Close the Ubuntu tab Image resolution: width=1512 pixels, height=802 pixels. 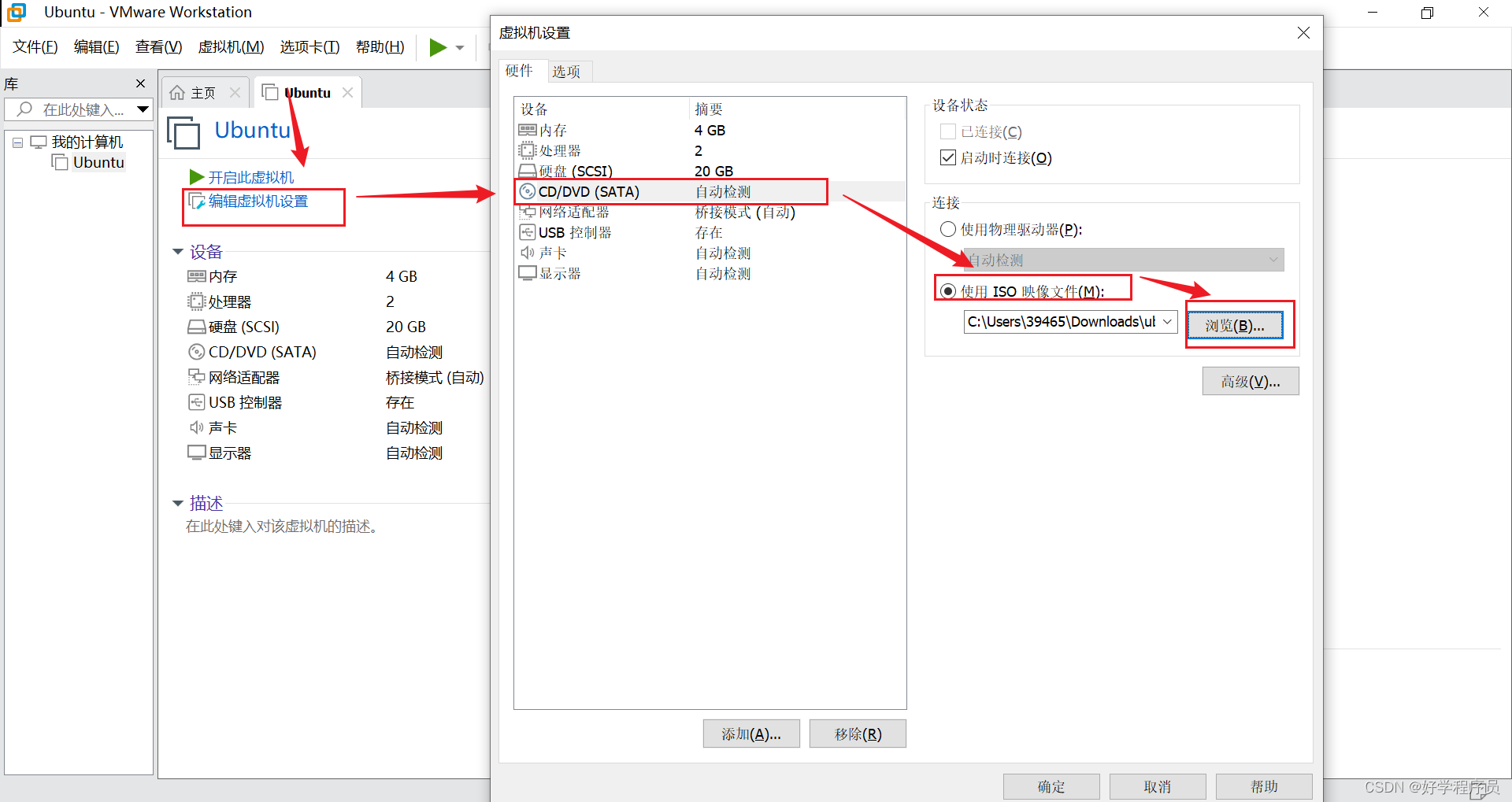(347, 92)
